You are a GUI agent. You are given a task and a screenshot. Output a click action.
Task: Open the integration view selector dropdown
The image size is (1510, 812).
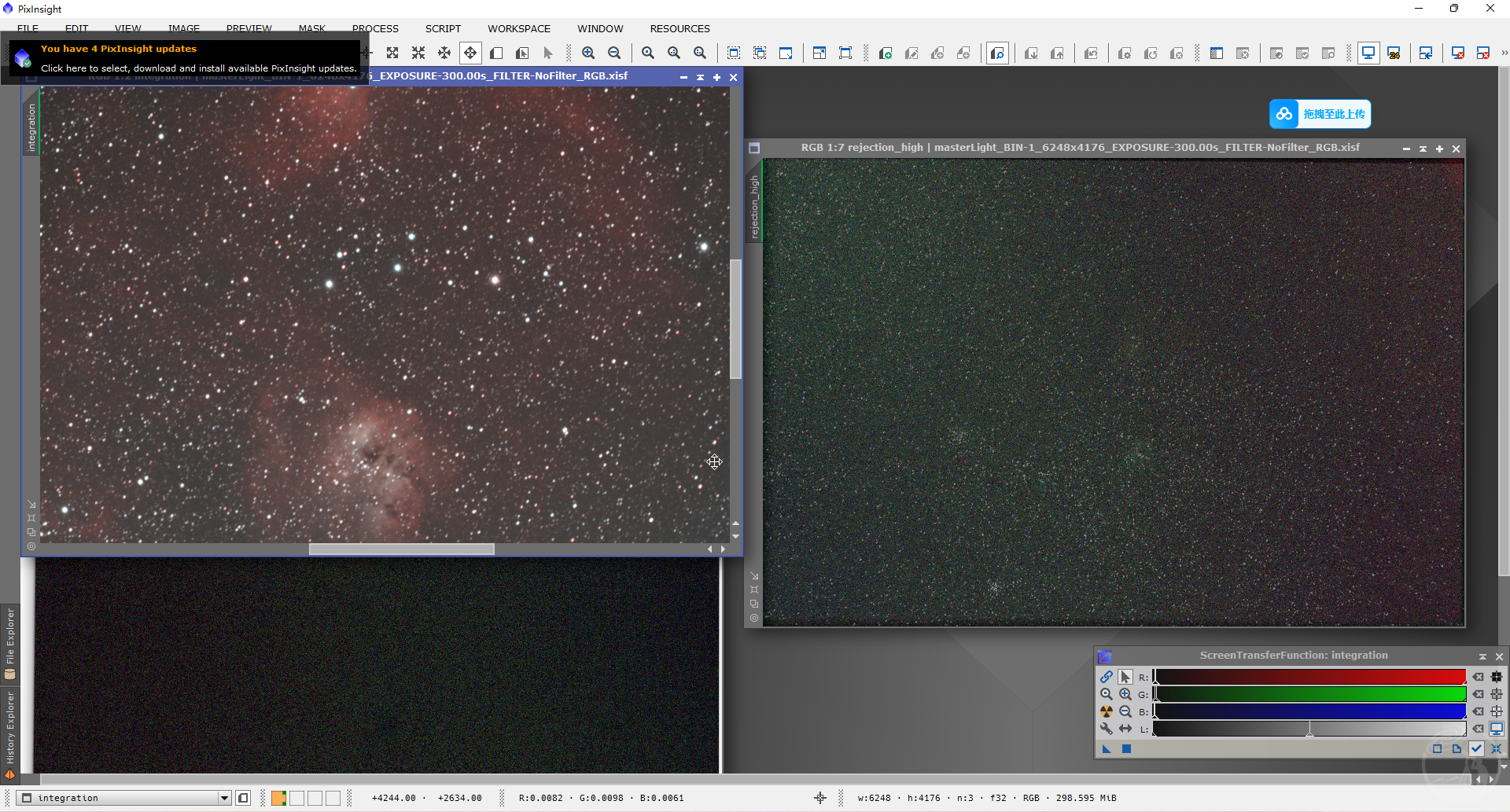tap(224, 798)
